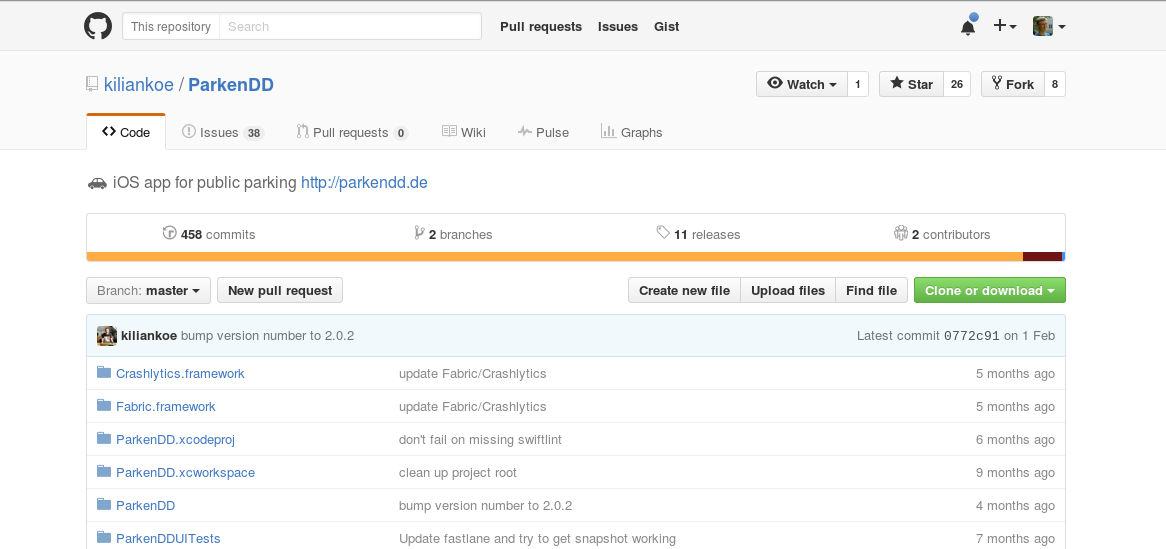Expand the plus create-new menu
1166x549 pixels.
pyautogui.click(x=1004, y=27)
